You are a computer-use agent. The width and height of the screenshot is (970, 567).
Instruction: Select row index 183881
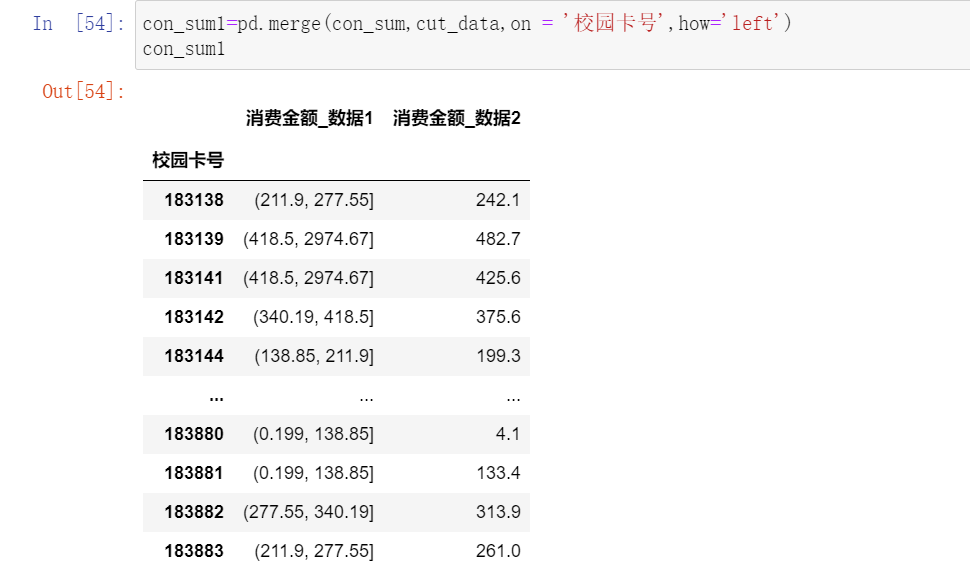194,473
